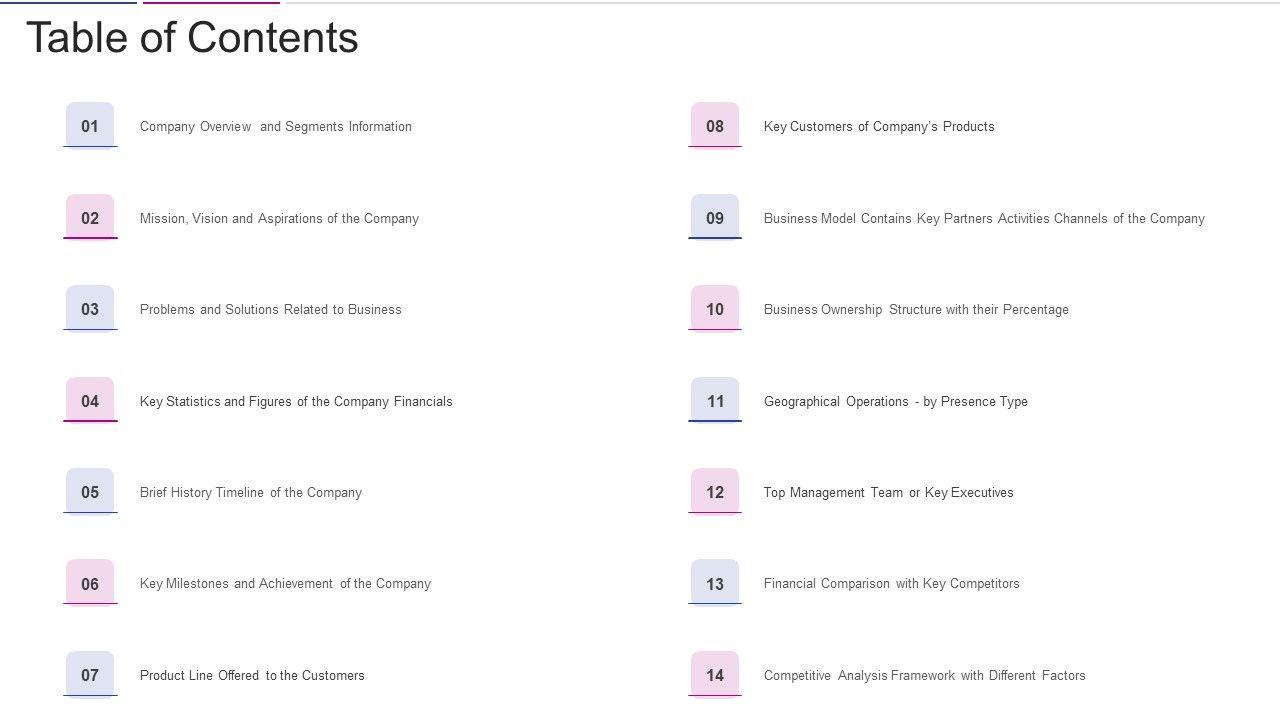Select the 07 number badge
The height and width of the screenshot is (720, 1280).
click(90, 675)
